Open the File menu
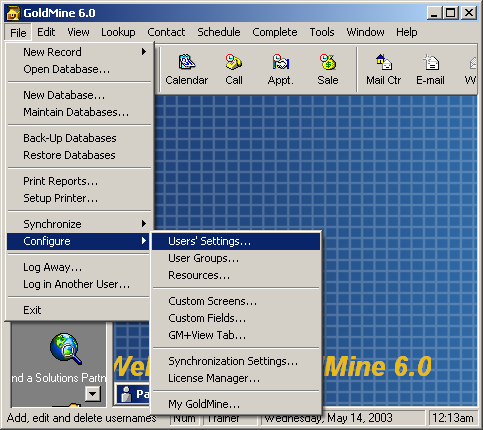The image size is (483, 430). pyautogui.click(x=18, y=33)
